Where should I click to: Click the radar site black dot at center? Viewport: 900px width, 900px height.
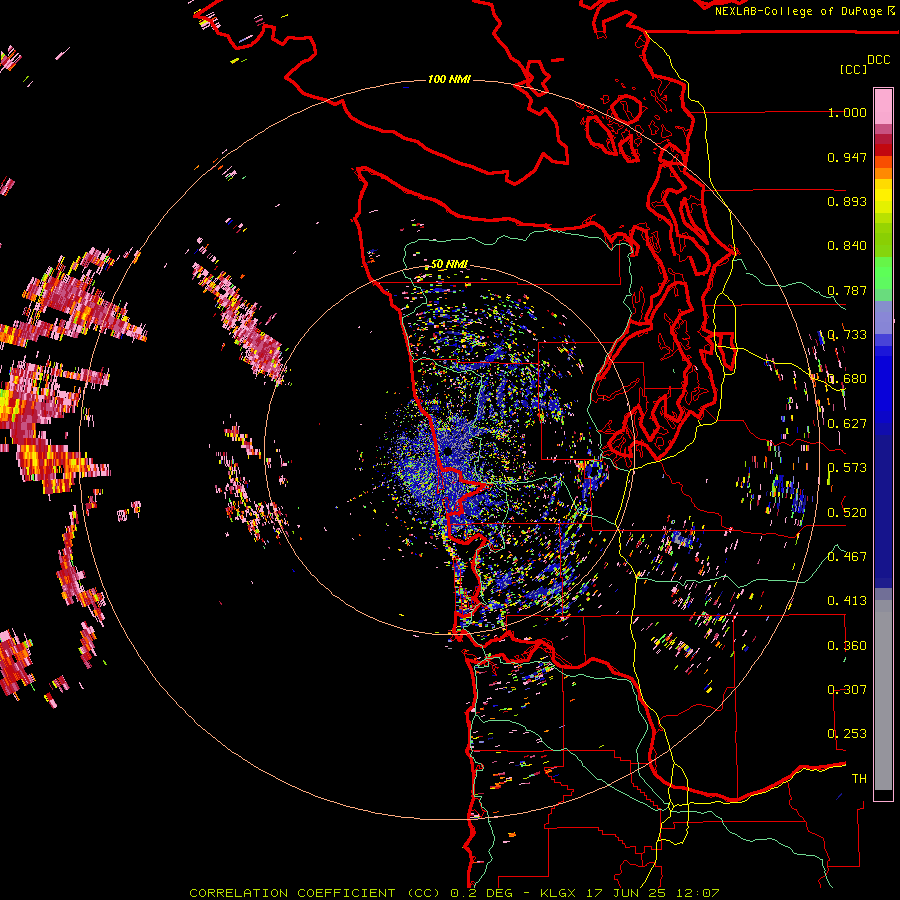click(x=448, y=452)
